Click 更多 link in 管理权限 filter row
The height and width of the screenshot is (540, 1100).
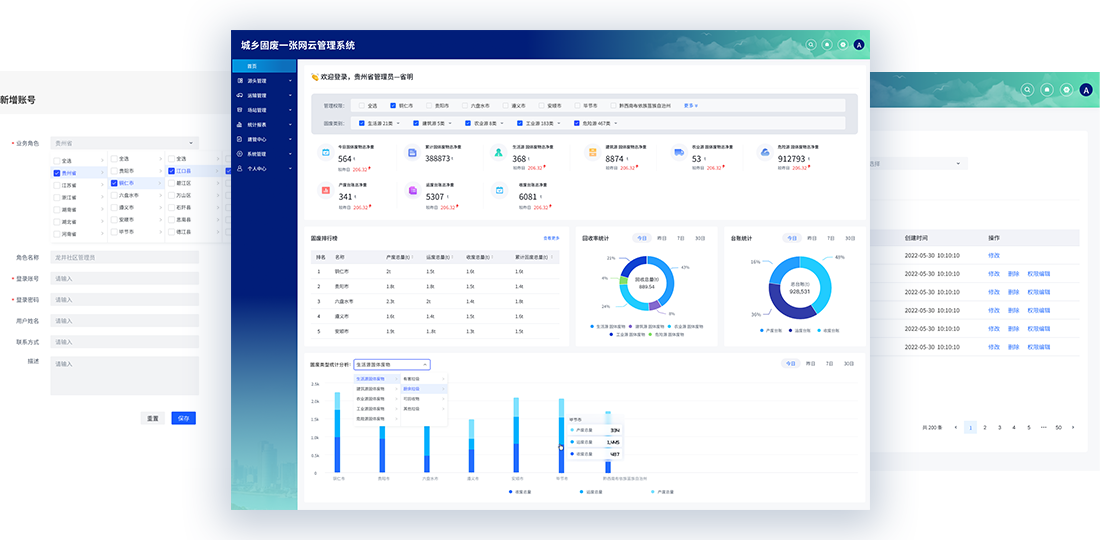pyautogui.click(x=690, y=105)
